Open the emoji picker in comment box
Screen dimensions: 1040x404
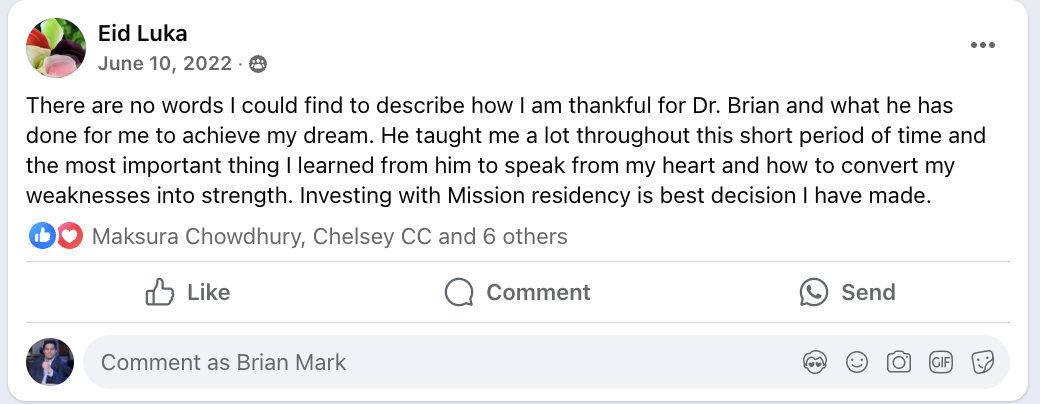857,362
